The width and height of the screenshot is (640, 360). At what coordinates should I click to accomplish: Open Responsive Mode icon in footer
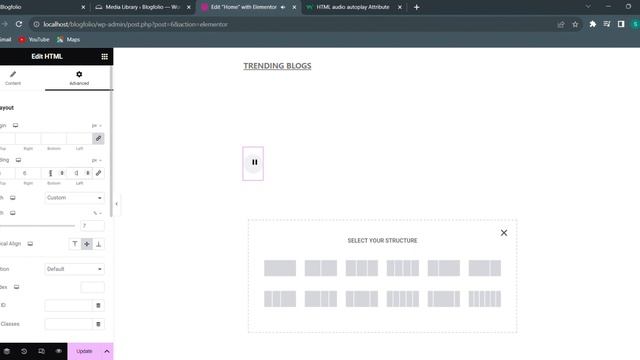point(41,351)
